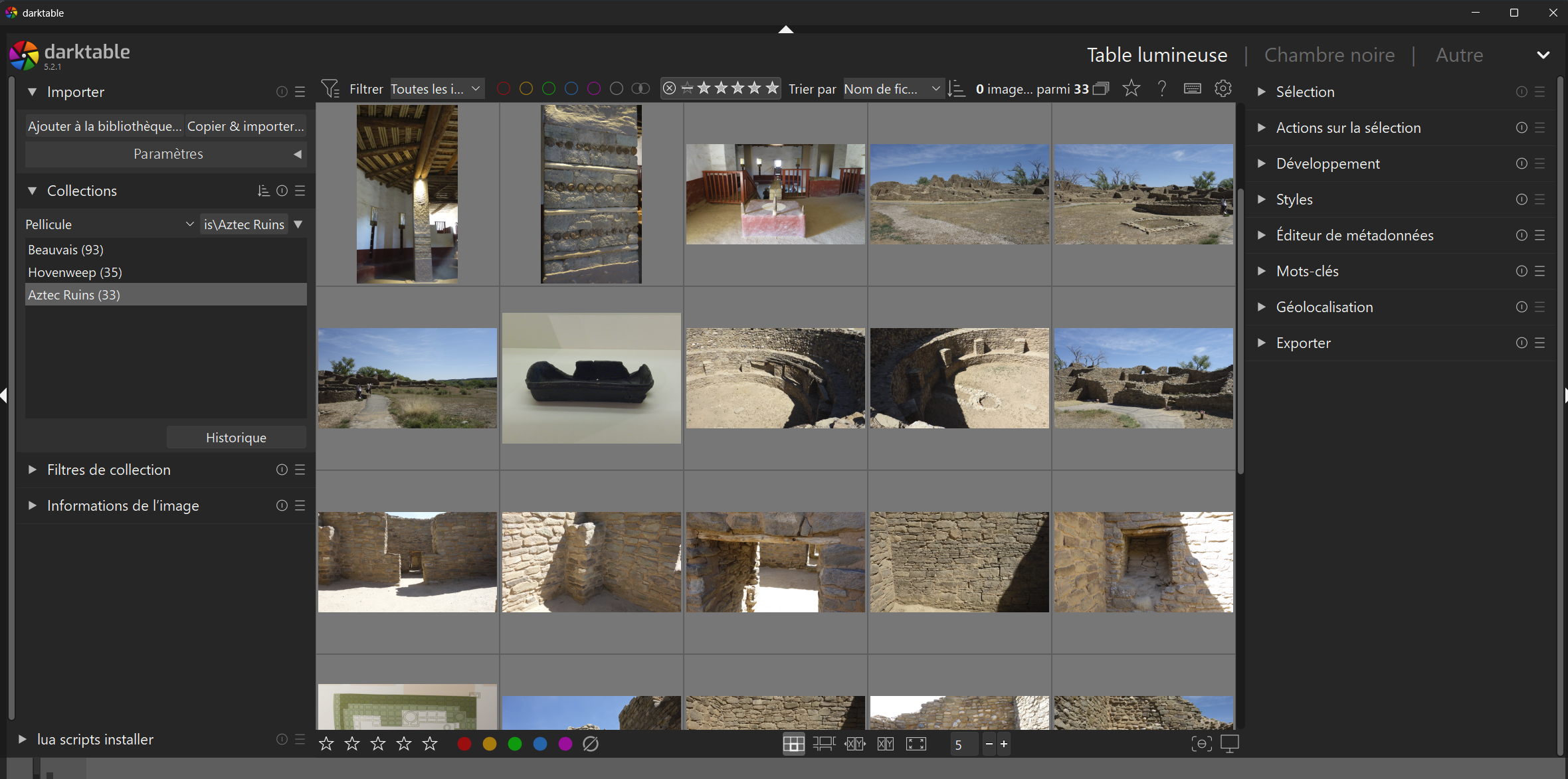Open global preferences gear icon
The width and height of the screenshot is (1568, 779).
pos(1223,88)
